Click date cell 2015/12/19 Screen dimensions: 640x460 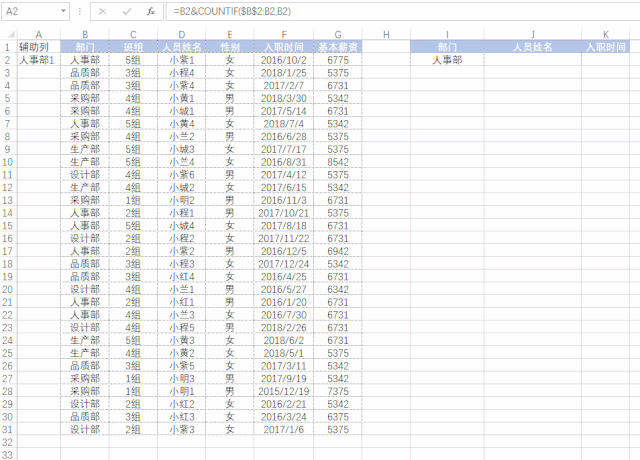click(284, 391)
